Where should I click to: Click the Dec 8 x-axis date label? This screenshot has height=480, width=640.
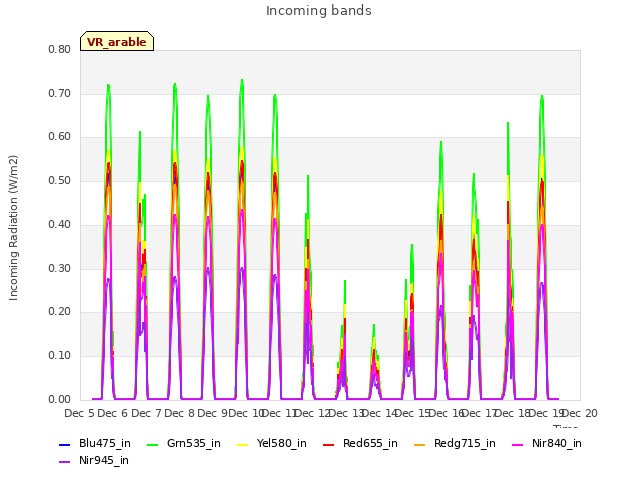pyautogui.click(x=180, y=413)
